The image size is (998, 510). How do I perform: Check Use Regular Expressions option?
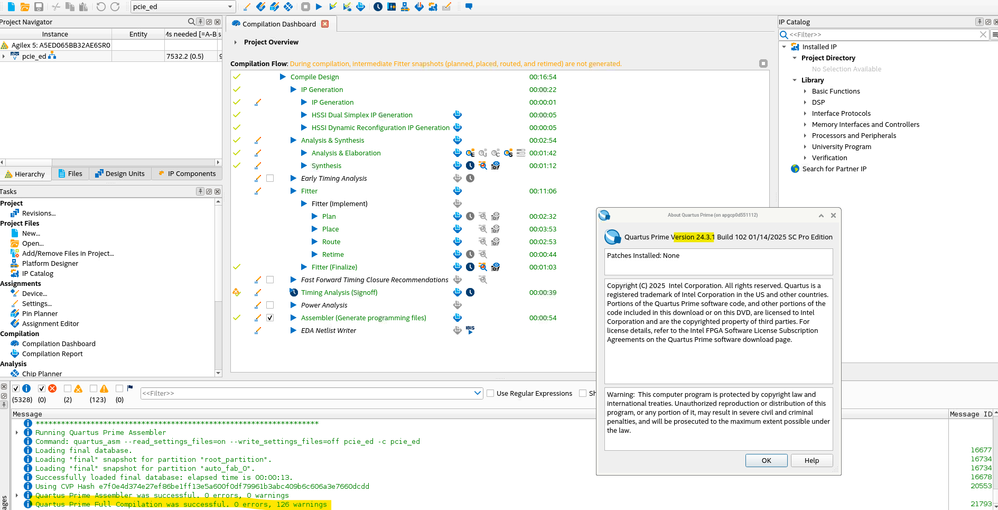coord(490,394)
